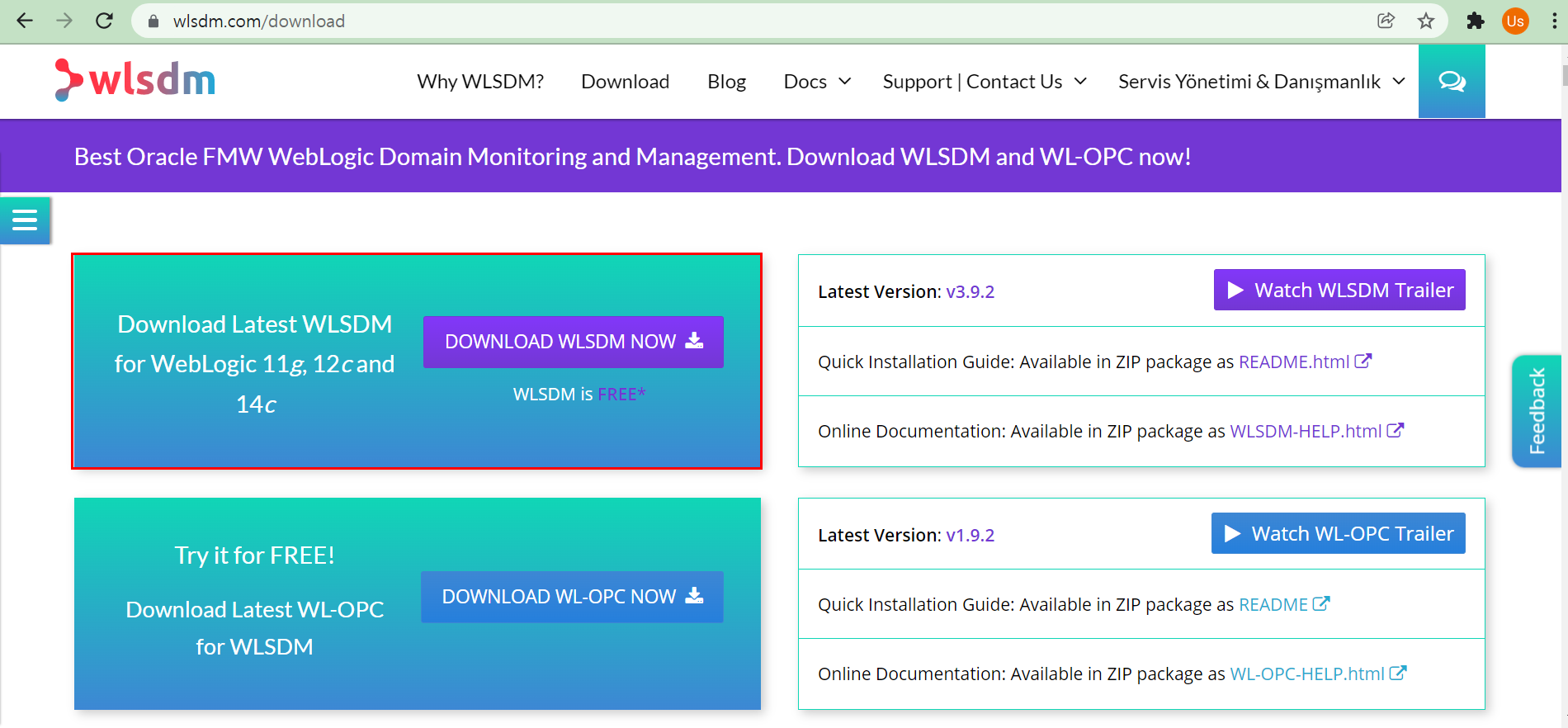
Task: Expand Support | Contact Us dropdown
Action: click(x=985, y=82)
